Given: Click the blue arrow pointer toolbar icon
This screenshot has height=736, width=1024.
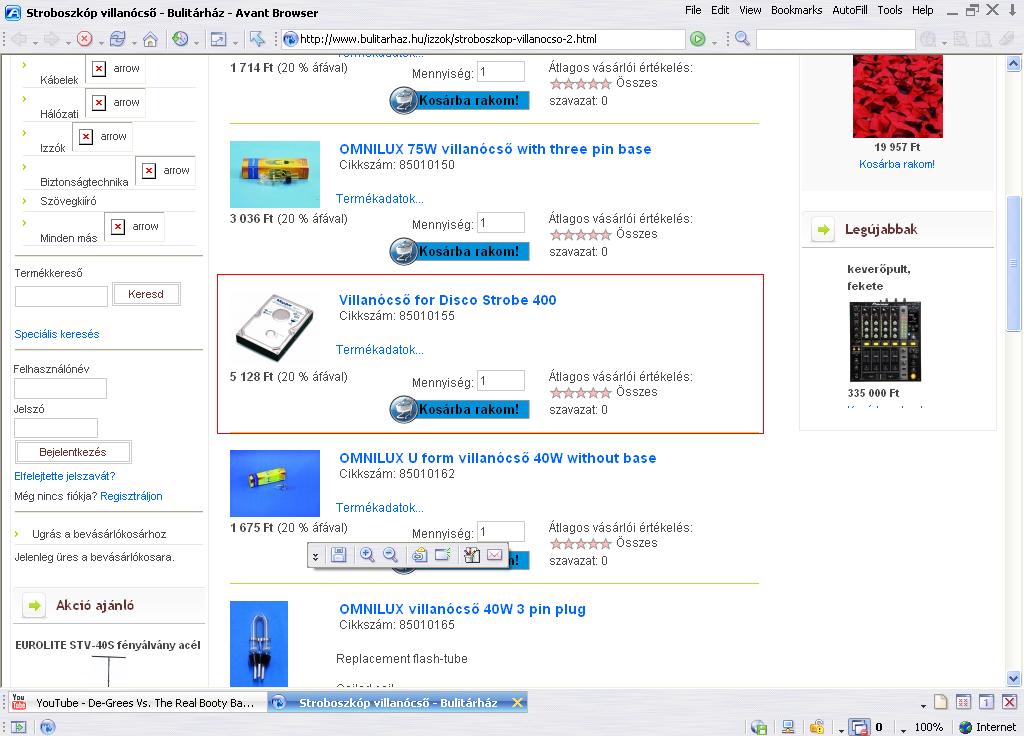Looking at the screenshot, I should pyautogui.click(x=257, y=39).
